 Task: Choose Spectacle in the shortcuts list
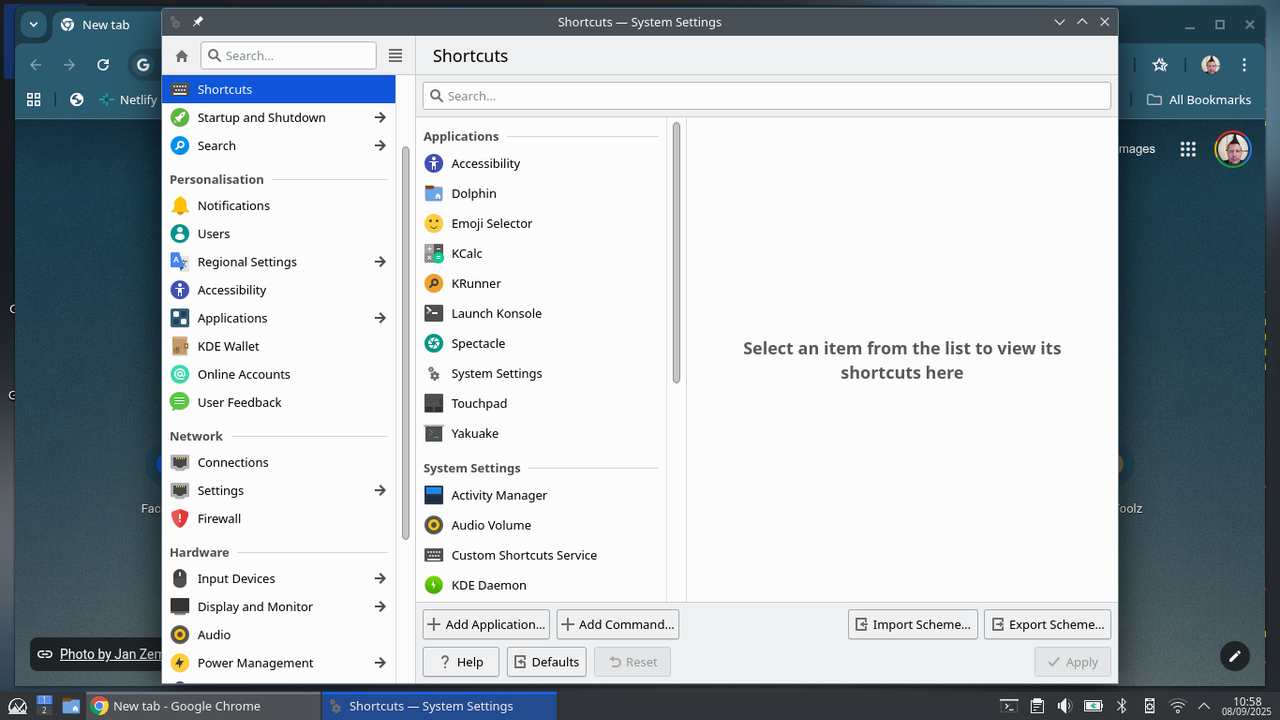(x=478, y=343)
